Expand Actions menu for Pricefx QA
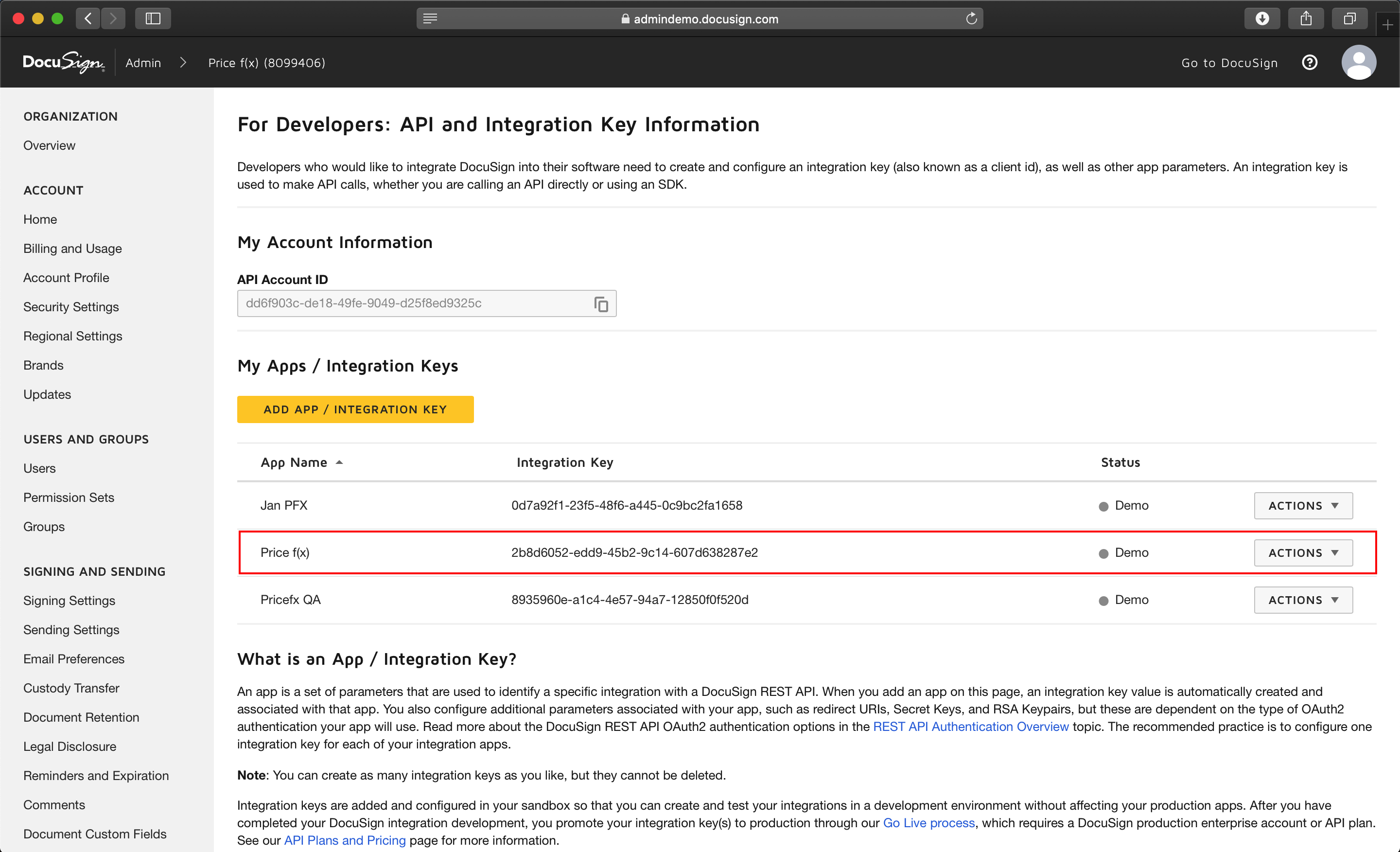Image resolution: width=1400 pixels, height=852 pixels. click(x=1303, y=600)
